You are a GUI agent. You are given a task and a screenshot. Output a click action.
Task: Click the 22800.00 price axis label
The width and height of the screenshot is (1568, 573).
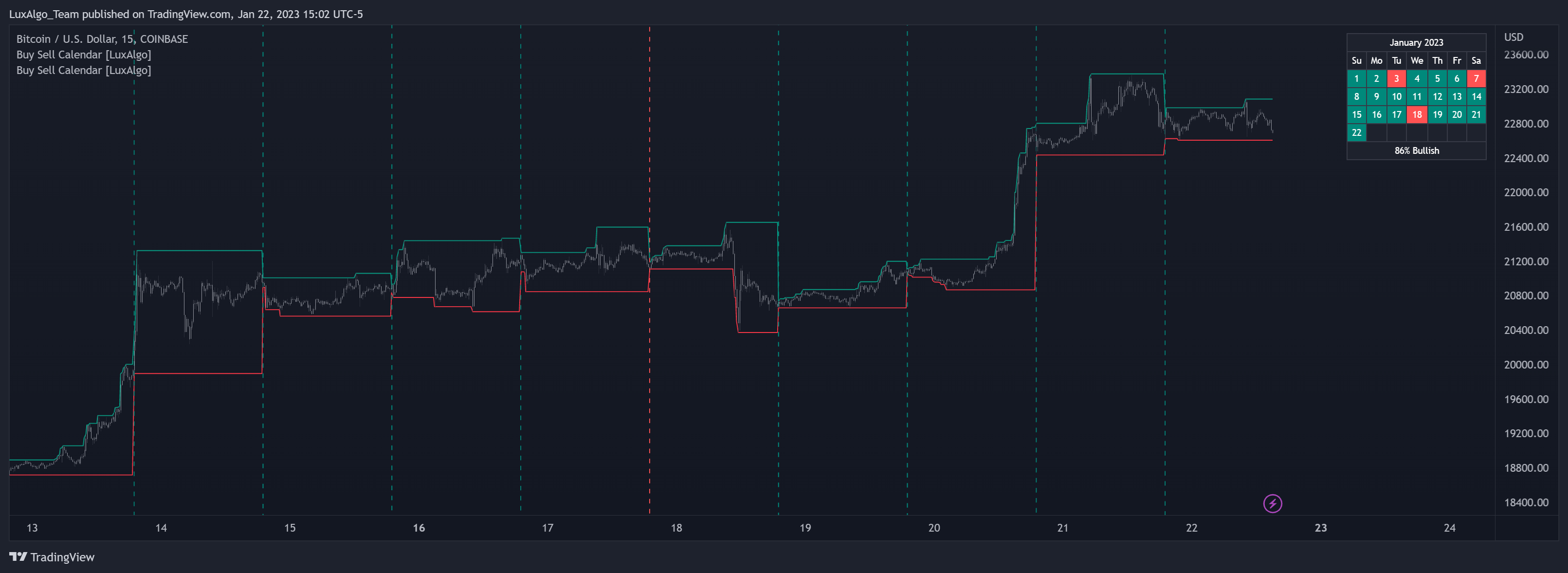tap(1526, 124)
